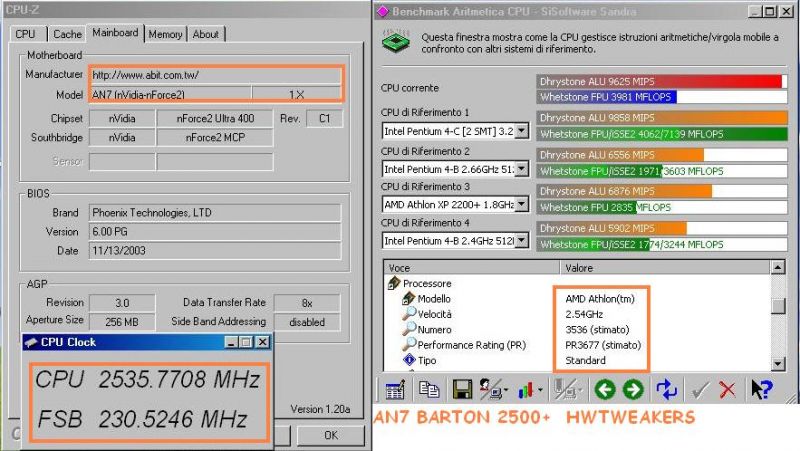Save results with the floppy disk icon
The height and width of the screenshot is (451, 800).
click(x=462, y=390)
